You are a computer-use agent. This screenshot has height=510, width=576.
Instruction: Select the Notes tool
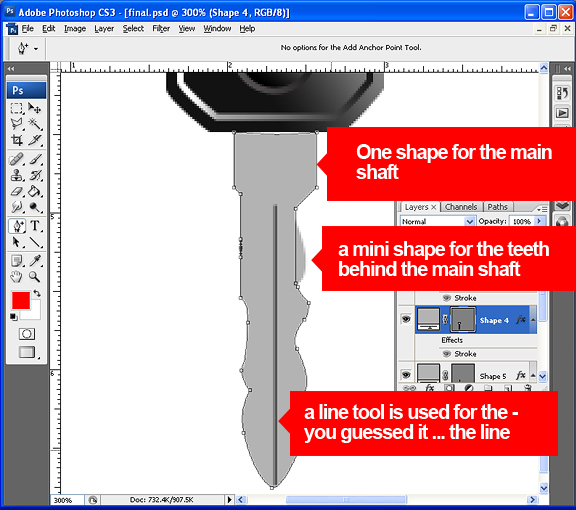17,261
